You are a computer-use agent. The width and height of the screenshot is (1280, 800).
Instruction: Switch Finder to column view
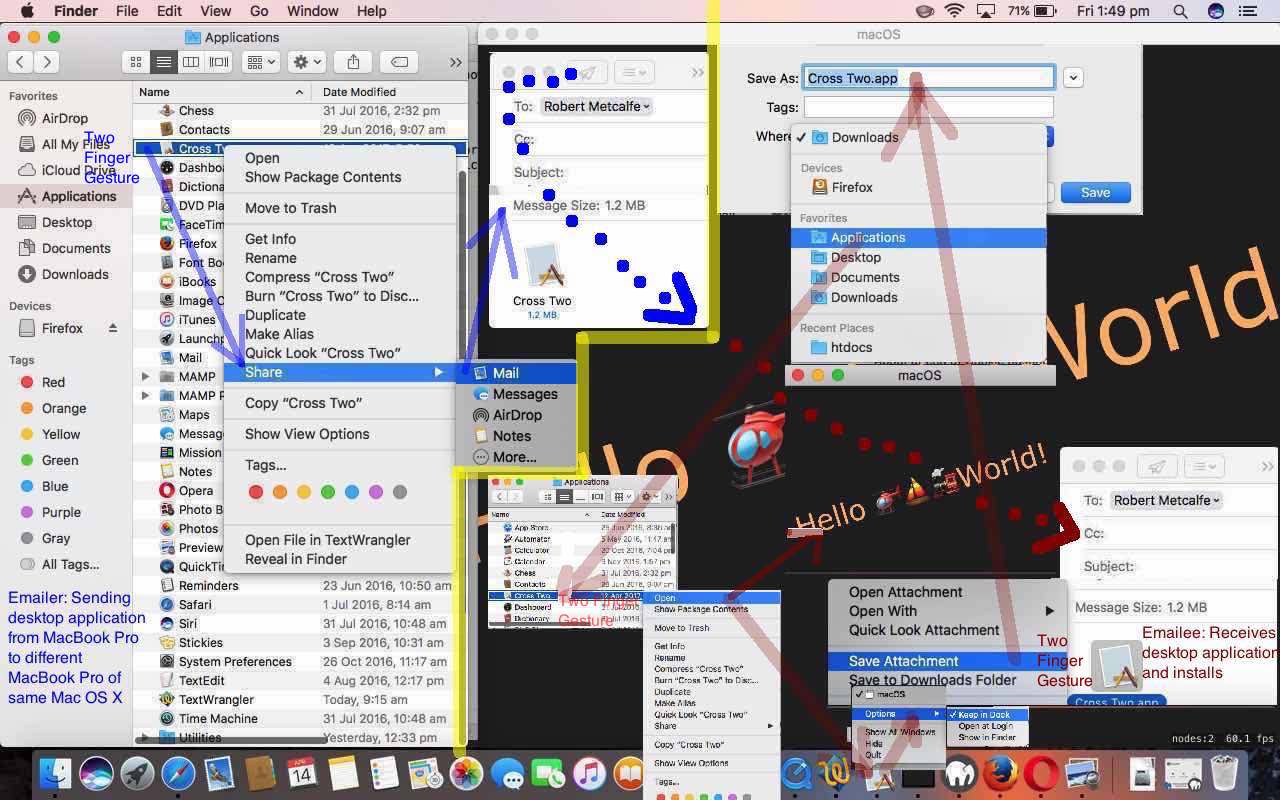click(x=190, y=62)
